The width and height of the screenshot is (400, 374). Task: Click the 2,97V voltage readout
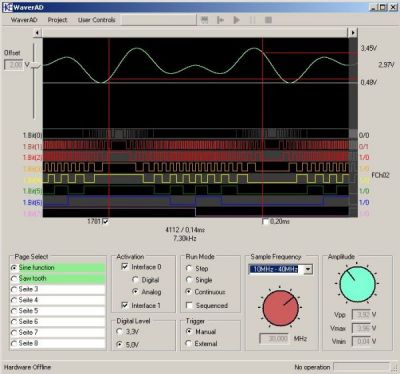point(386,65)
